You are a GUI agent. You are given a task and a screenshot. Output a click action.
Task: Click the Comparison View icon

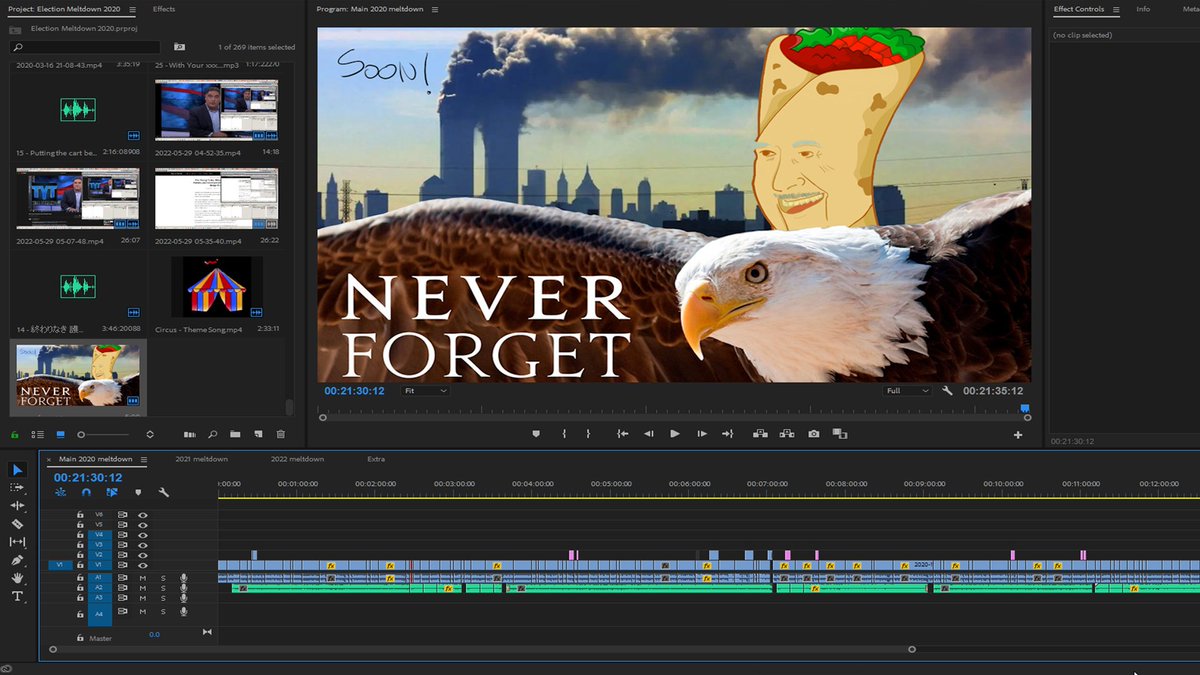pos(840,434)
